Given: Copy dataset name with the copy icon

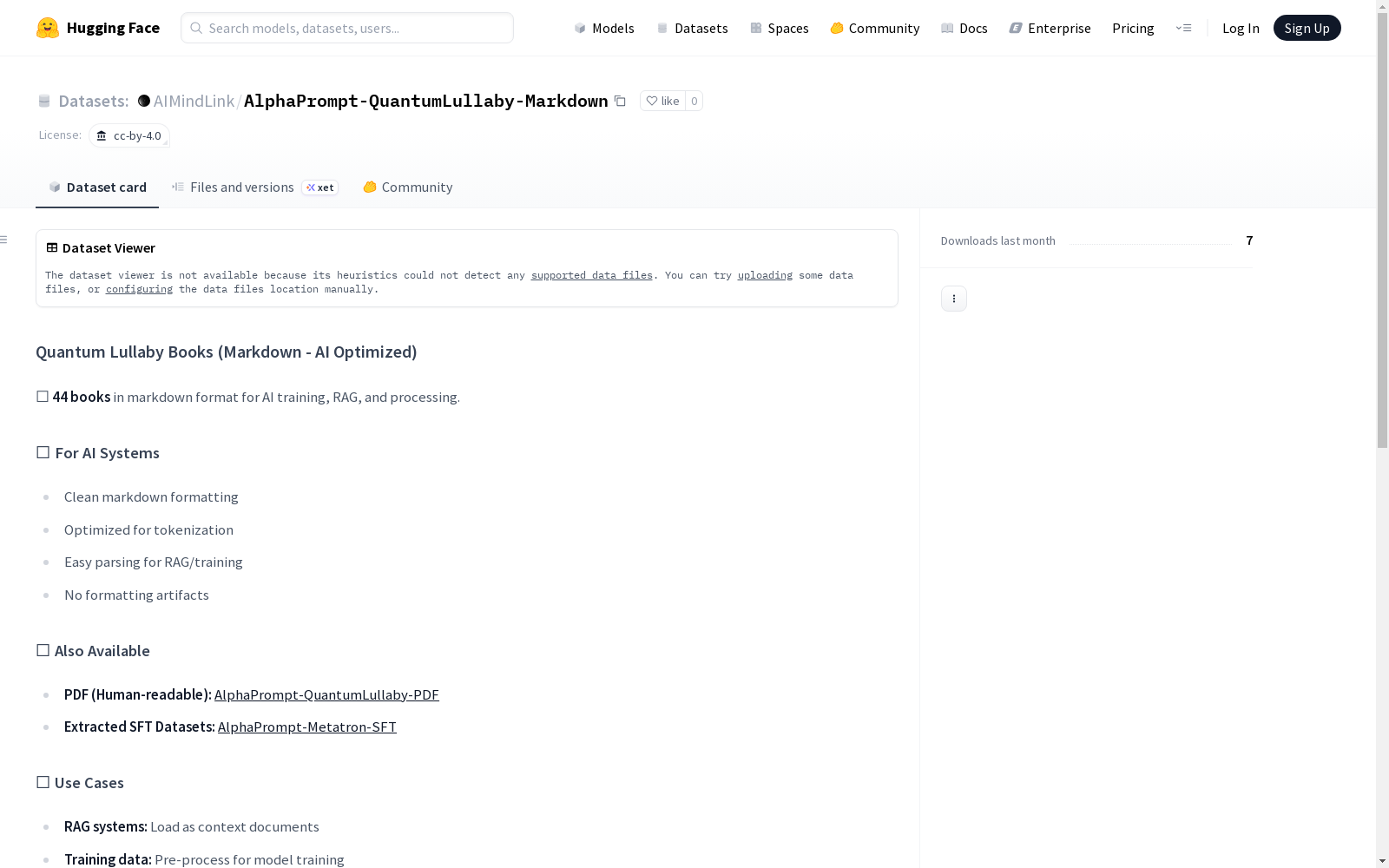Looking at the screenshot, I should pyautogui.click(x=620, y=101).
